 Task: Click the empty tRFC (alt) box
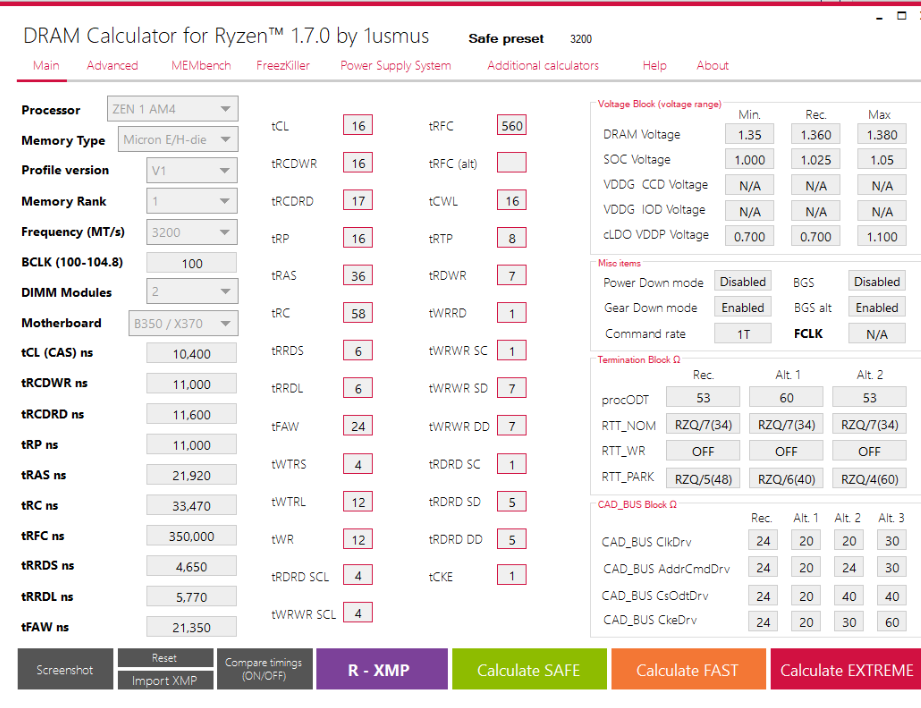tap(512, 163)
